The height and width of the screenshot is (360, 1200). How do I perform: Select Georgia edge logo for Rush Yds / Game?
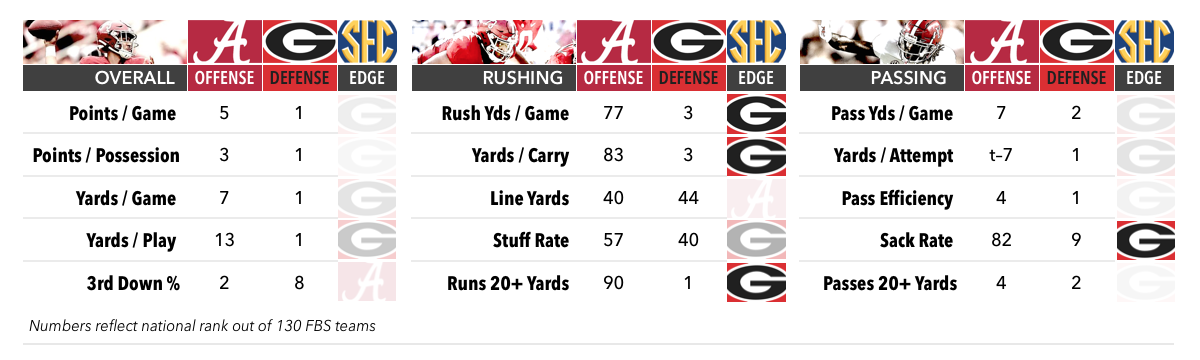[x=756, y=114]
